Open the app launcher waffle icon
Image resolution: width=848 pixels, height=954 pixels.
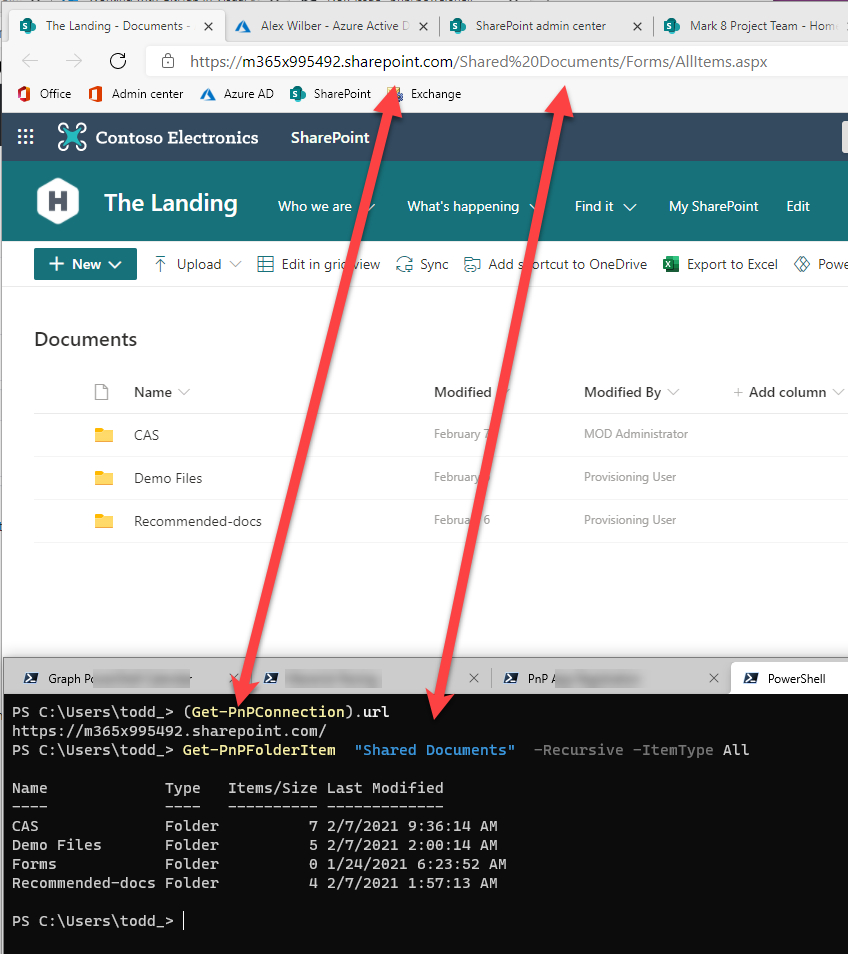[26, 137]
